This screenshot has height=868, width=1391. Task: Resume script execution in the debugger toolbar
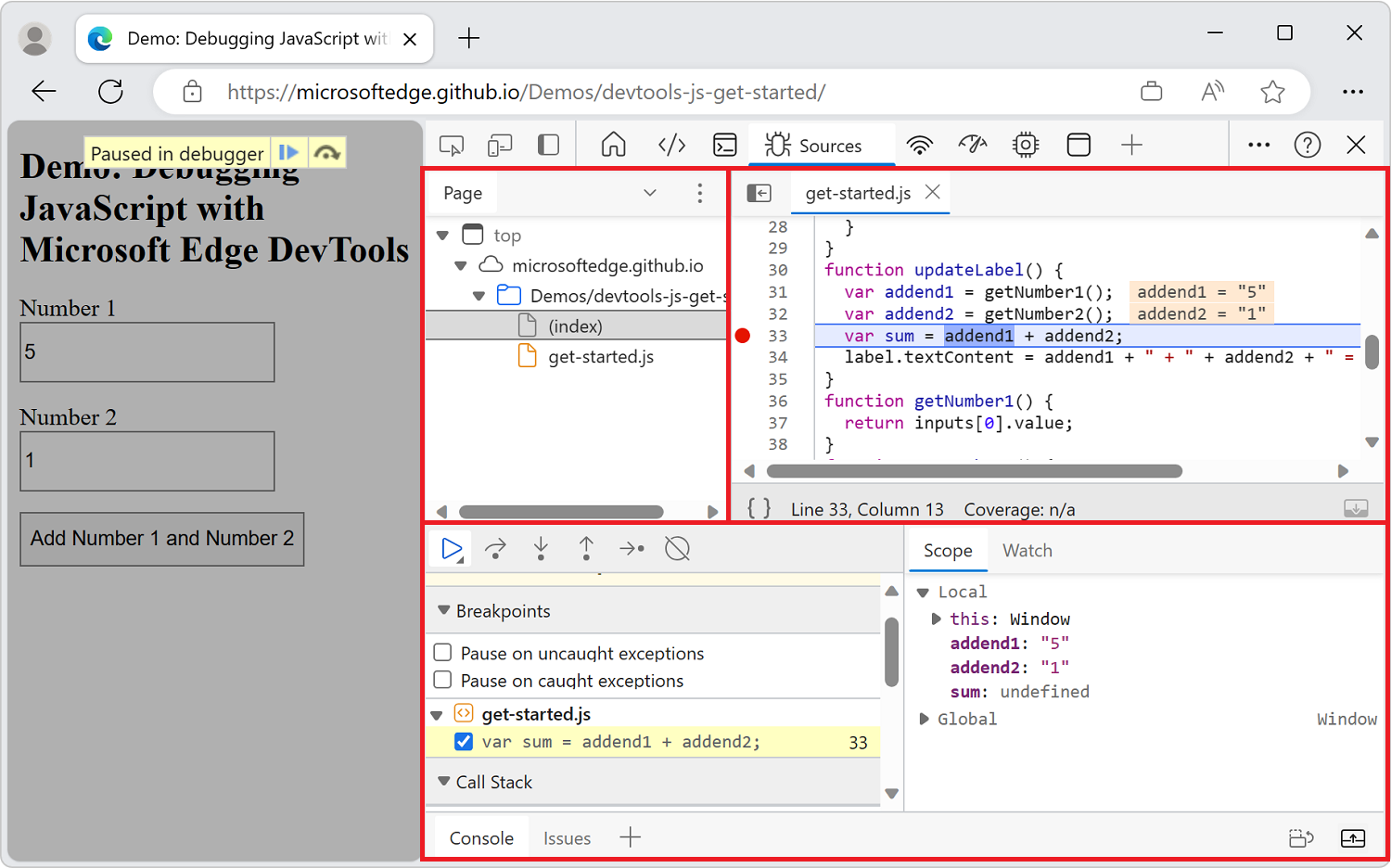450,548
